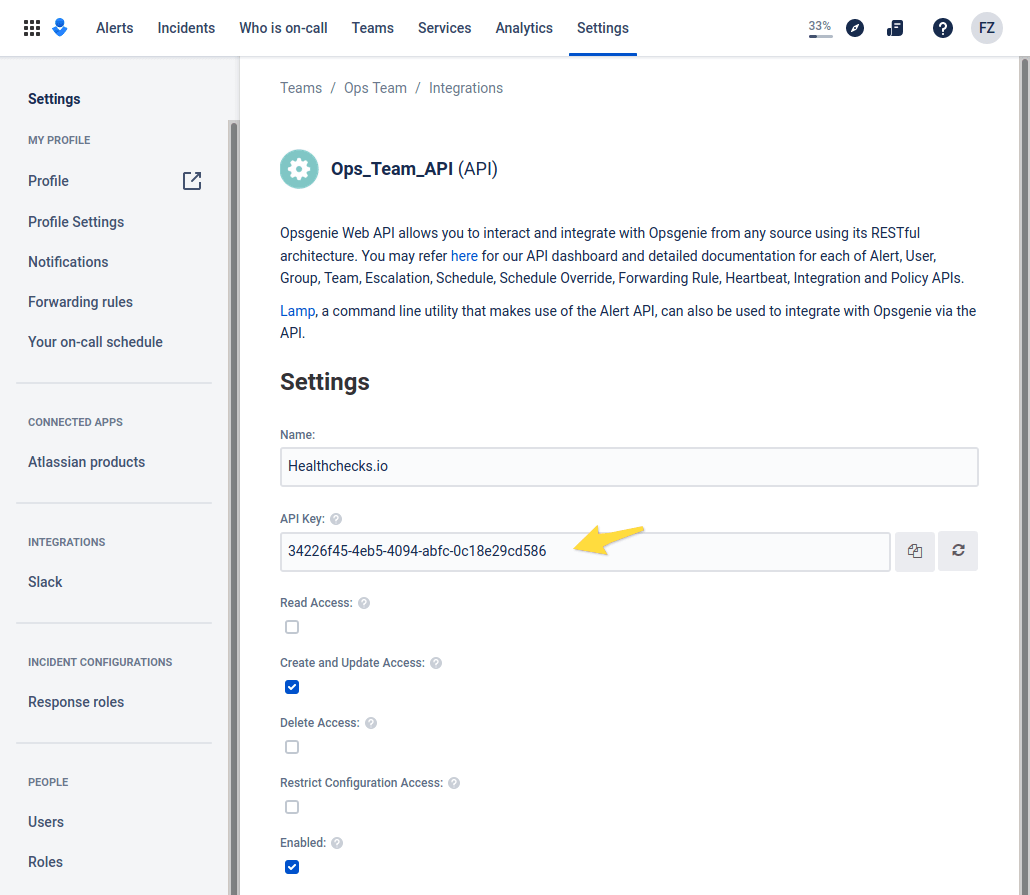Go to Ops Team breadcrumb
This screenshot has height=895, width=1030.
(375, 88)
